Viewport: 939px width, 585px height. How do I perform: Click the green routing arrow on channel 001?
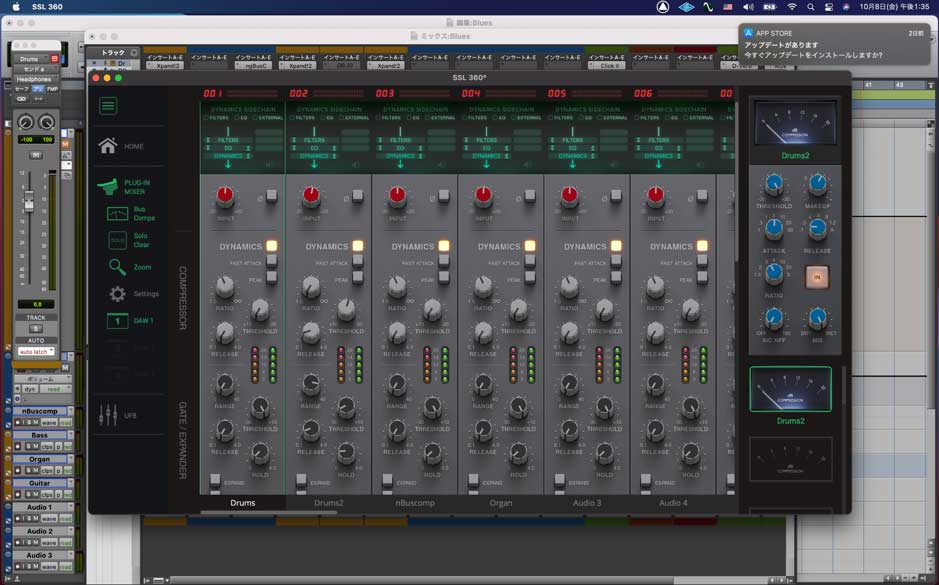coord(228,163)
